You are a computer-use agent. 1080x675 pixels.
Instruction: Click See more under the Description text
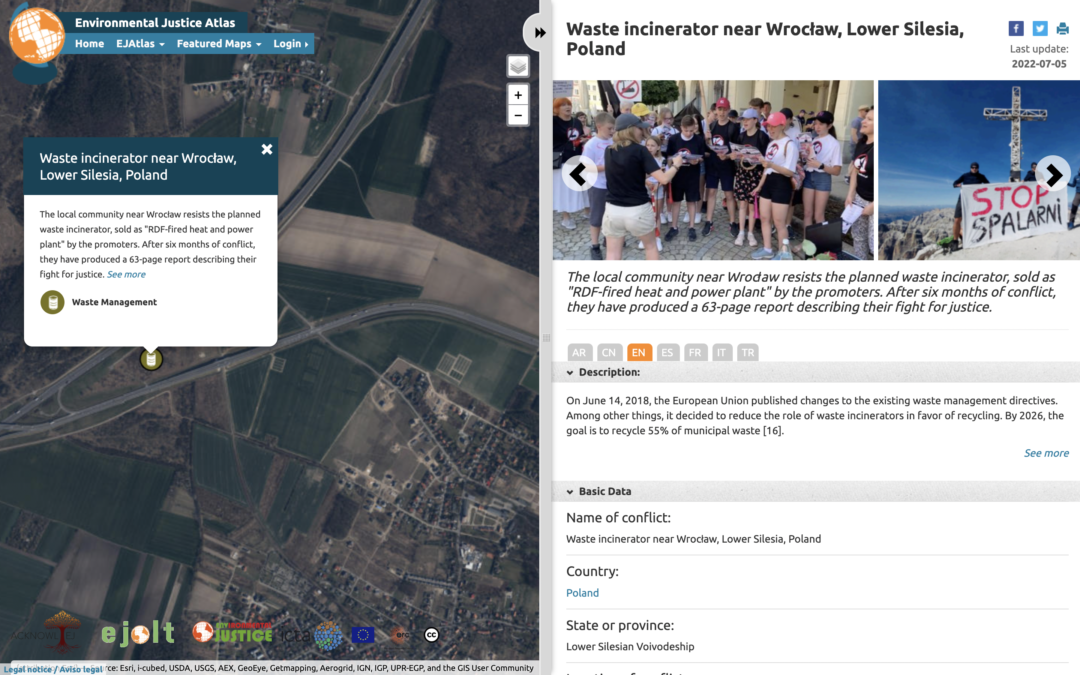(1046, 453)
